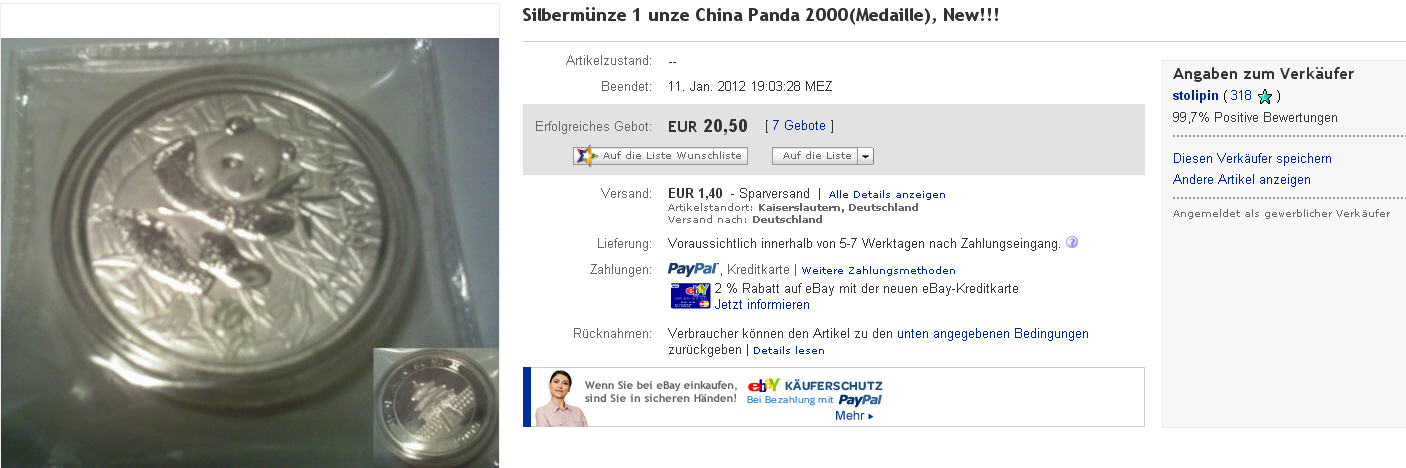Viewport: 1406px width, 468px height.
Task: Click the PayPal logo in Zahlungen row
Action: click(693, 269)
